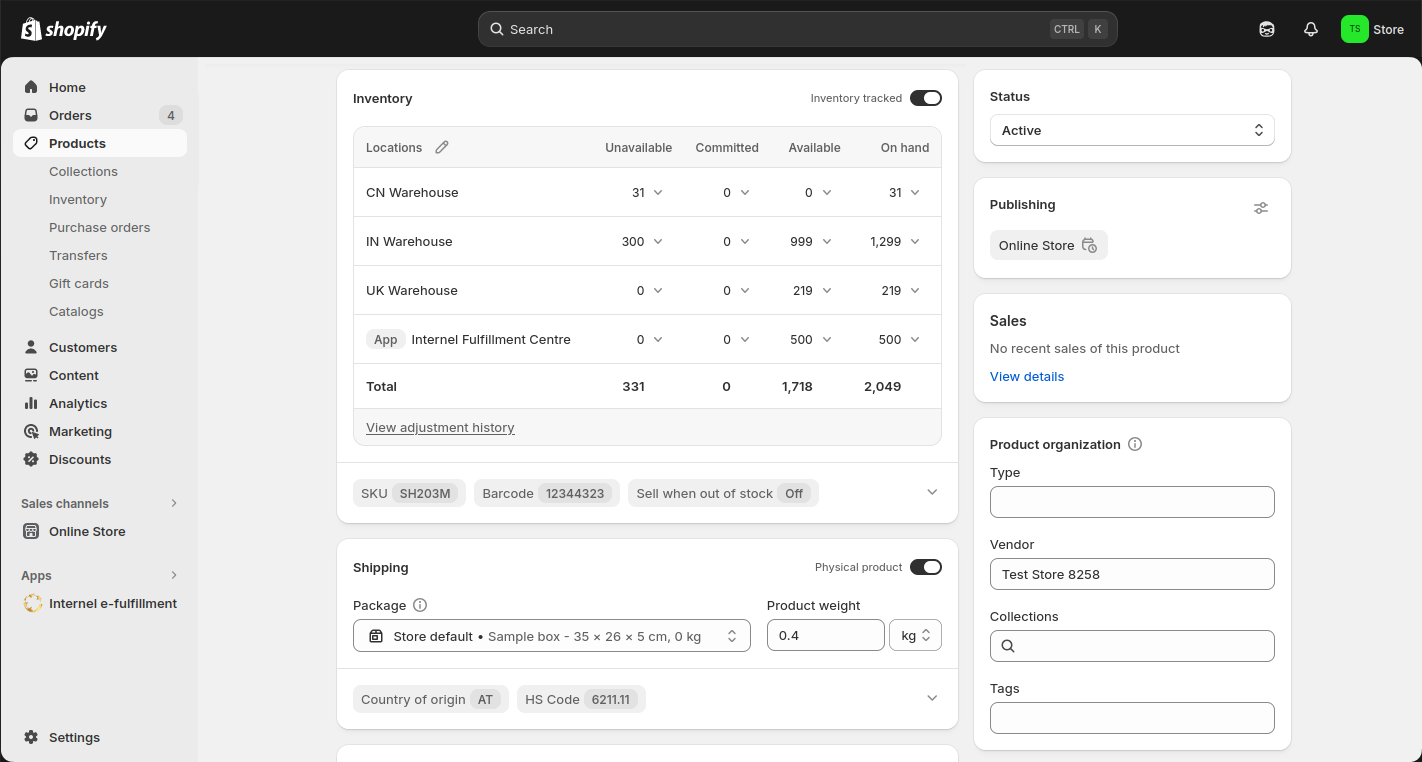Open the View details link in Sales
1422x762 pixels.
click(1027, 376)
